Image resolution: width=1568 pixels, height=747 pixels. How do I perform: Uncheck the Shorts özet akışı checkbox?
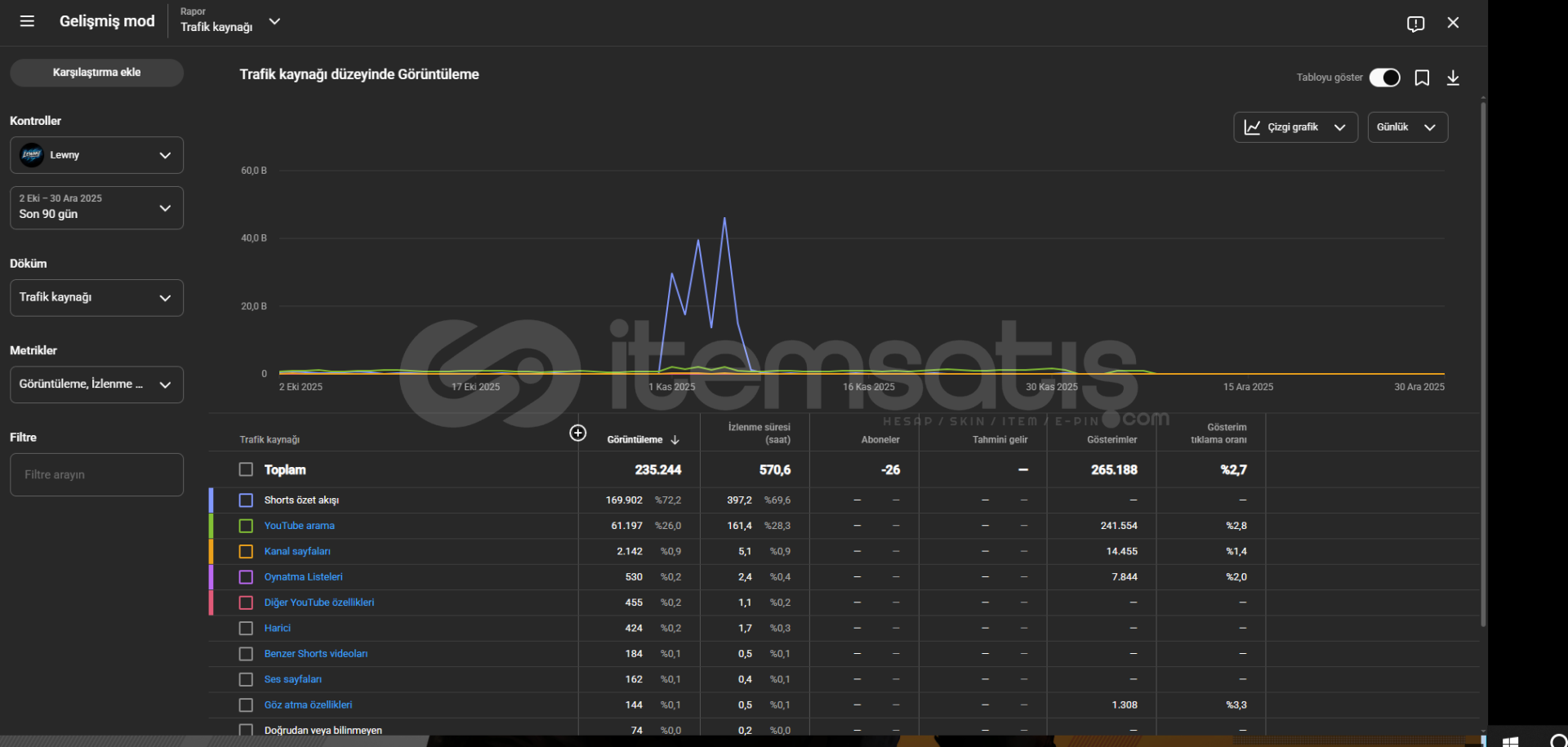click(x=246, y=500)
